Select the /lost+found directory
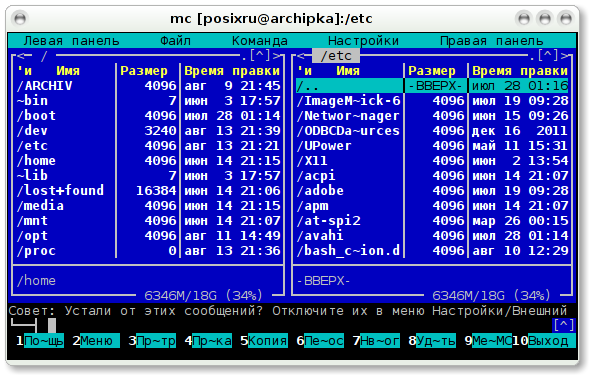The height and width of the screenshot is (375, 589). (x=148, y=191)
